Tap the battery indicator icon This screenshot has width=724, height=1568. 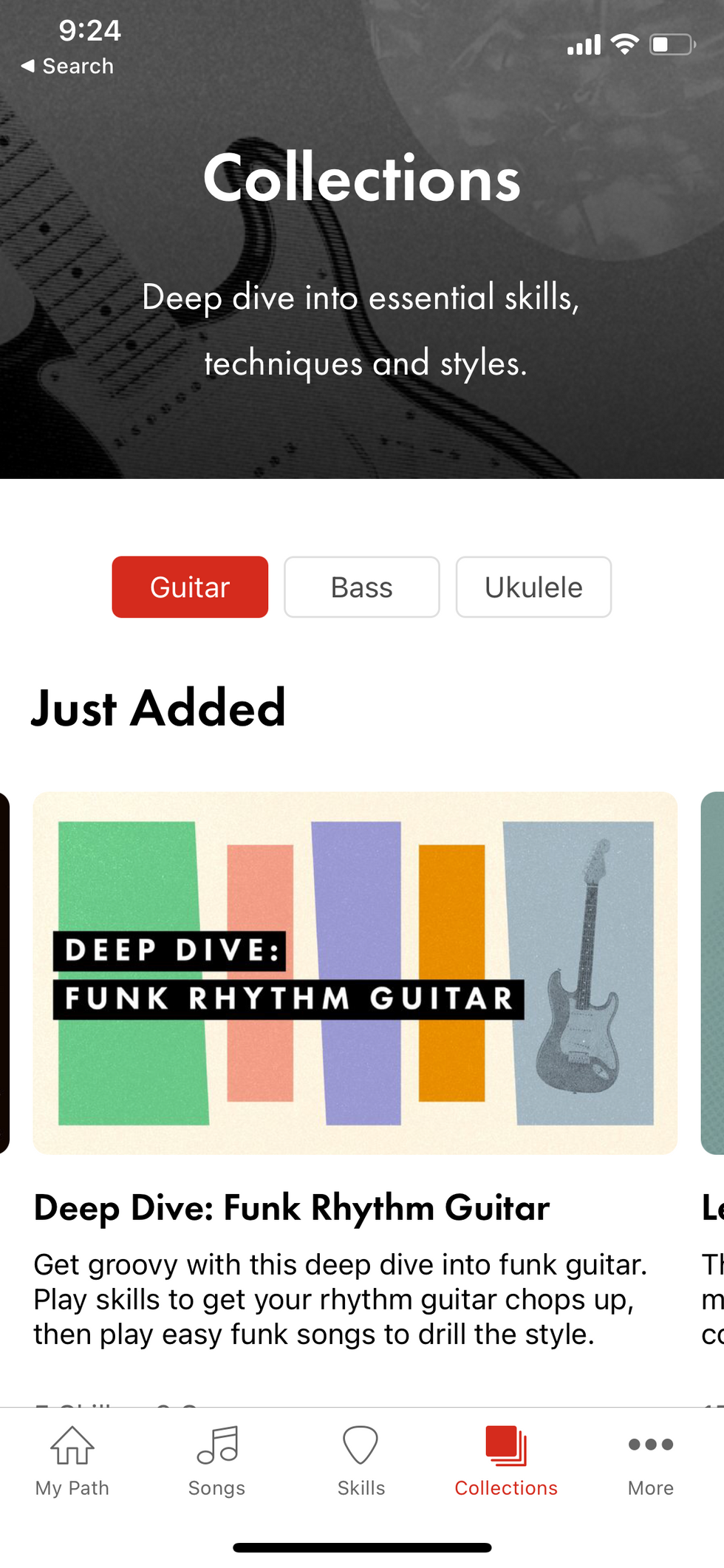tap(672, 44)
